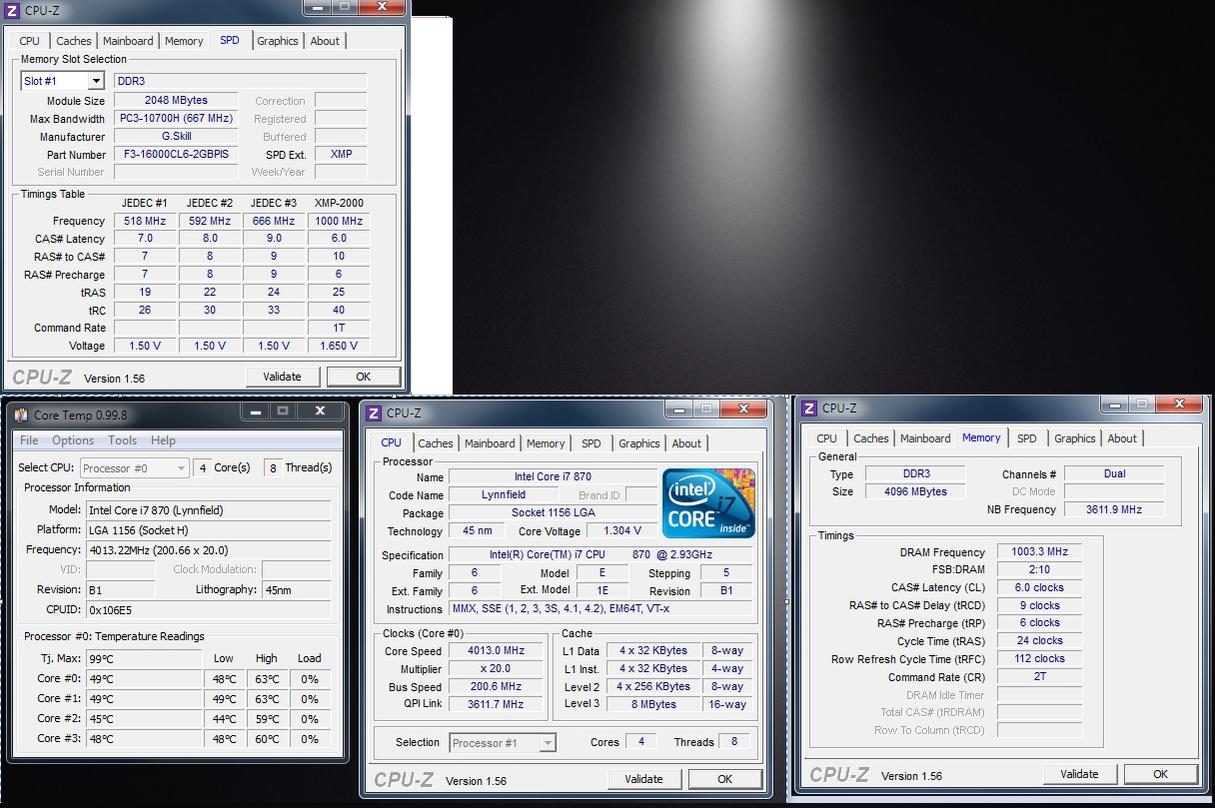Click the XMP voltage value 1.650 V
Viewport: 1215px width, 808px height.
339,346
